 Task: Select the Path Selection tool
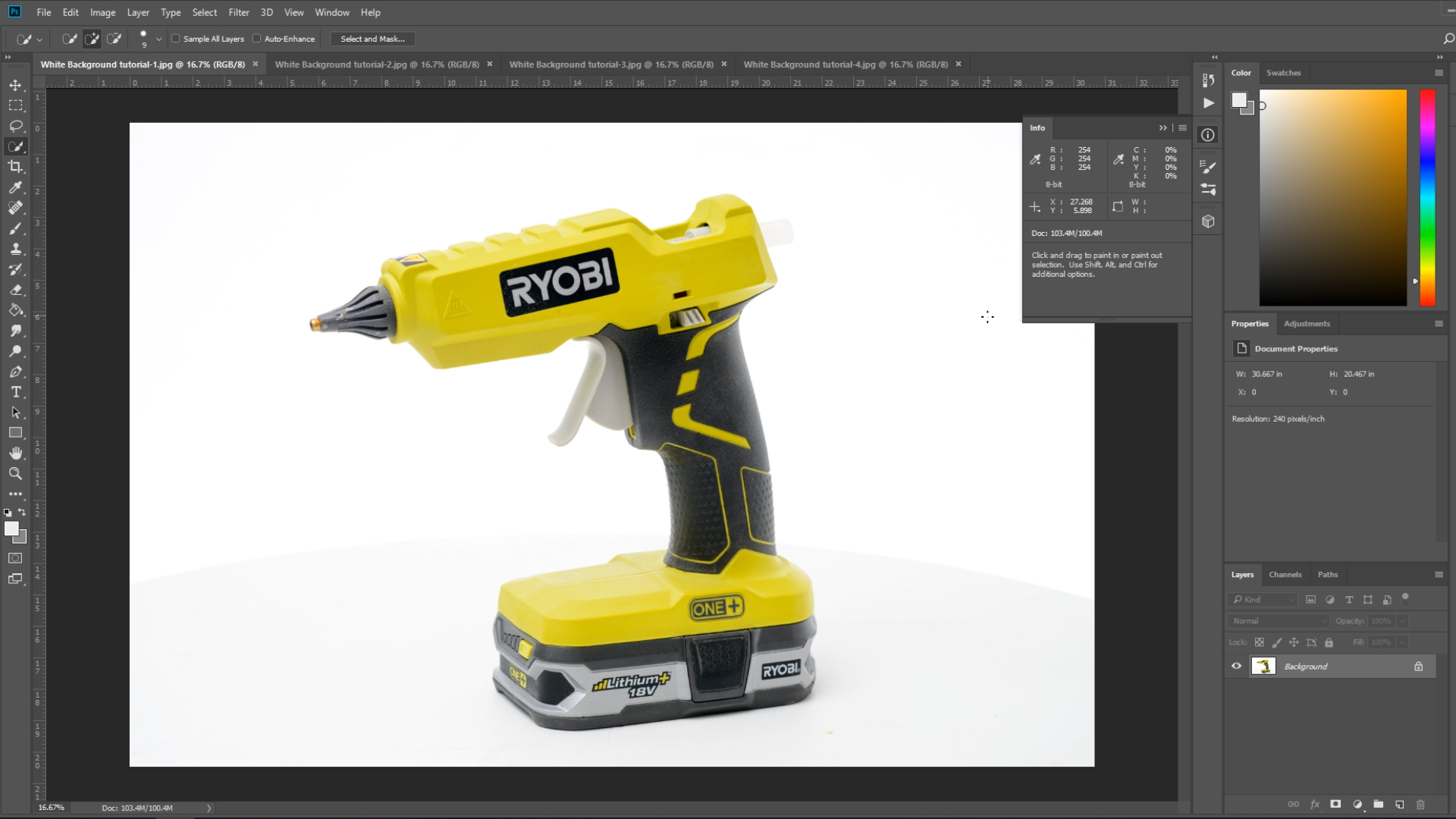(15, 413)
